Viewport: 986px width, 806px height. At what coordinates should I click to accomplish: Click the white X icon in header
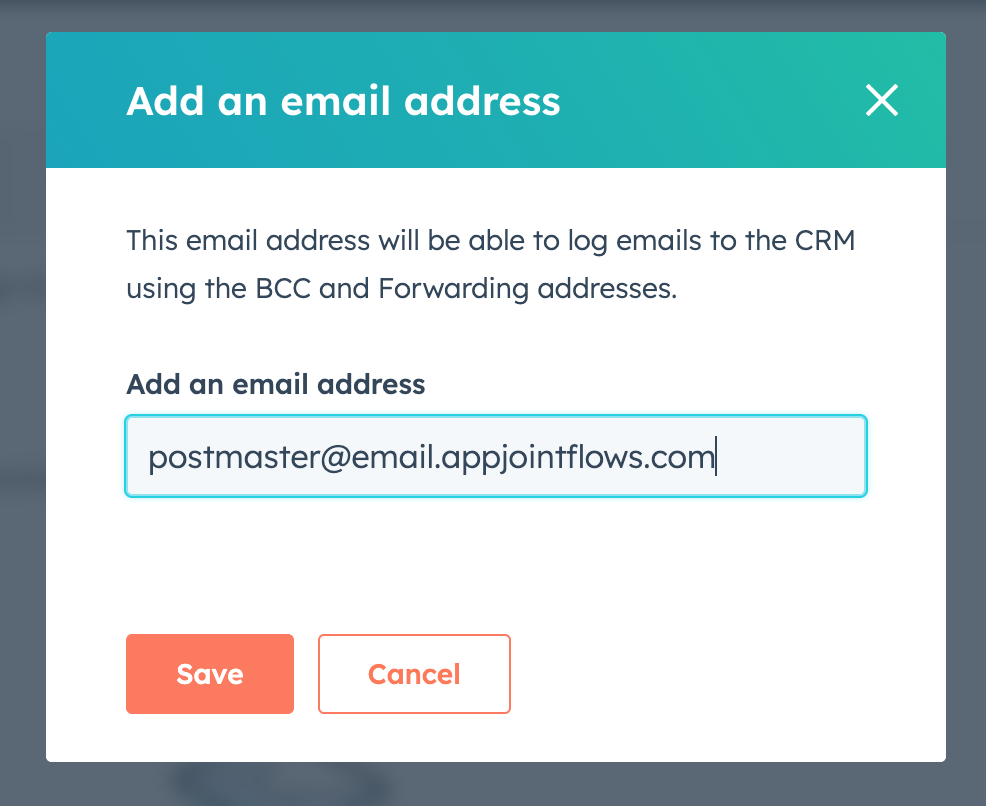(881, 101)
